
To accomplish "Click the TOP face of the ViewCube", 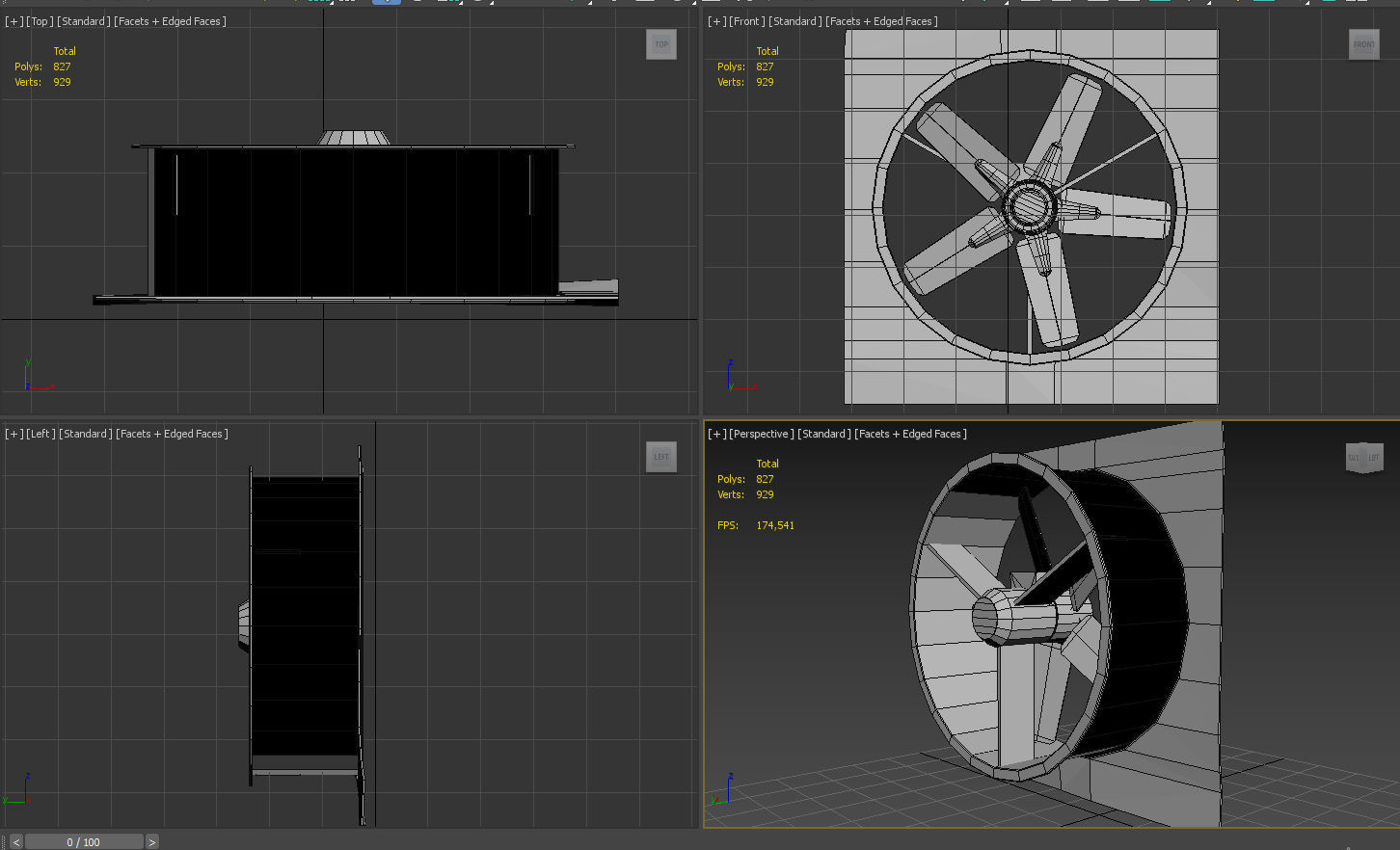I will (661, 43).
